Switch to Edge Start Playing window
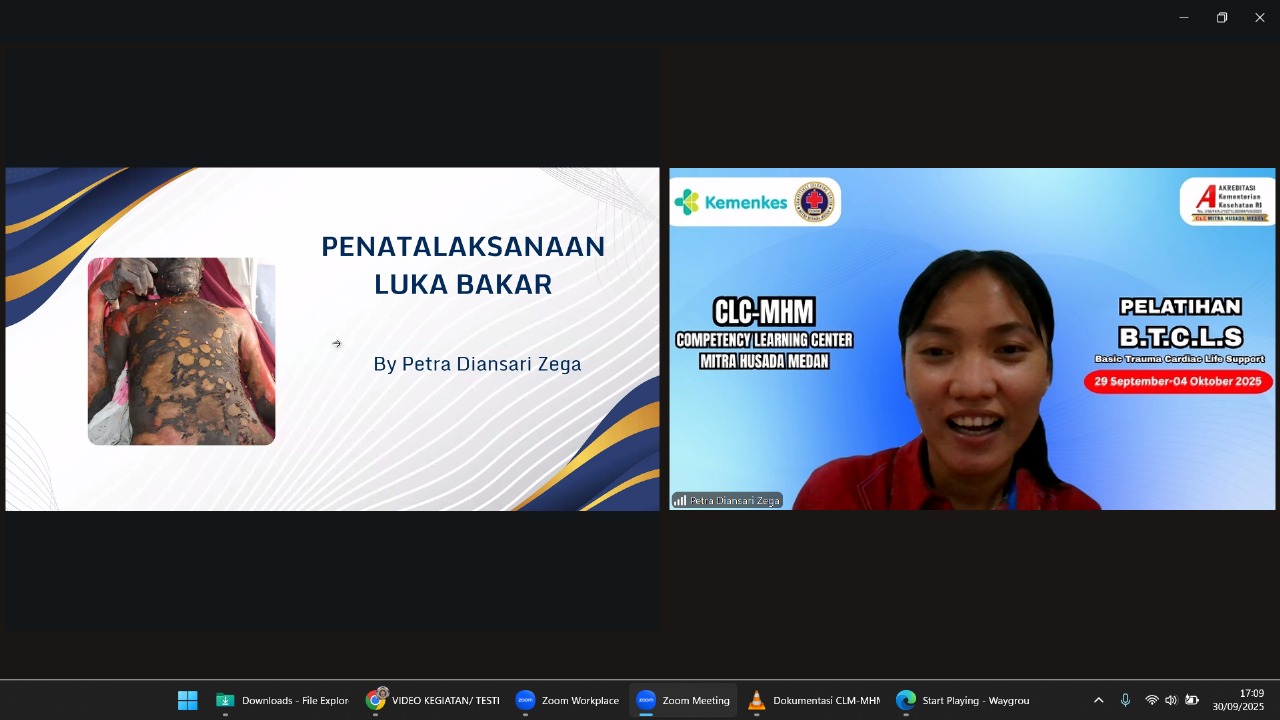This screenshot has width=1280, height=720. pos(963,700)
